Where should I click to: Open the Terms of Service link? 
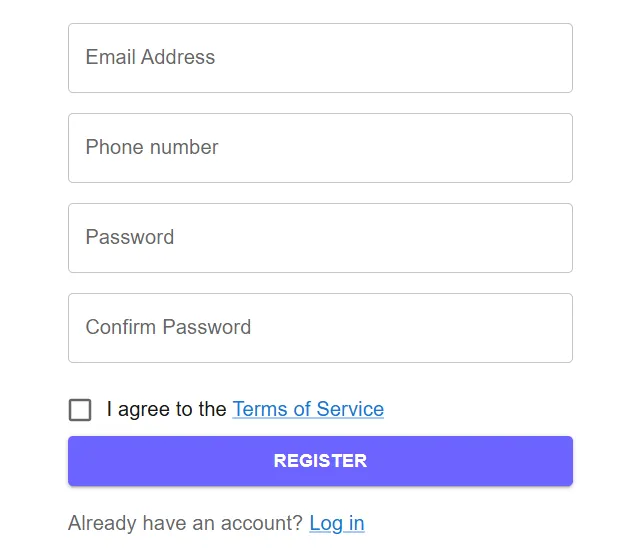tap(308, 409)
